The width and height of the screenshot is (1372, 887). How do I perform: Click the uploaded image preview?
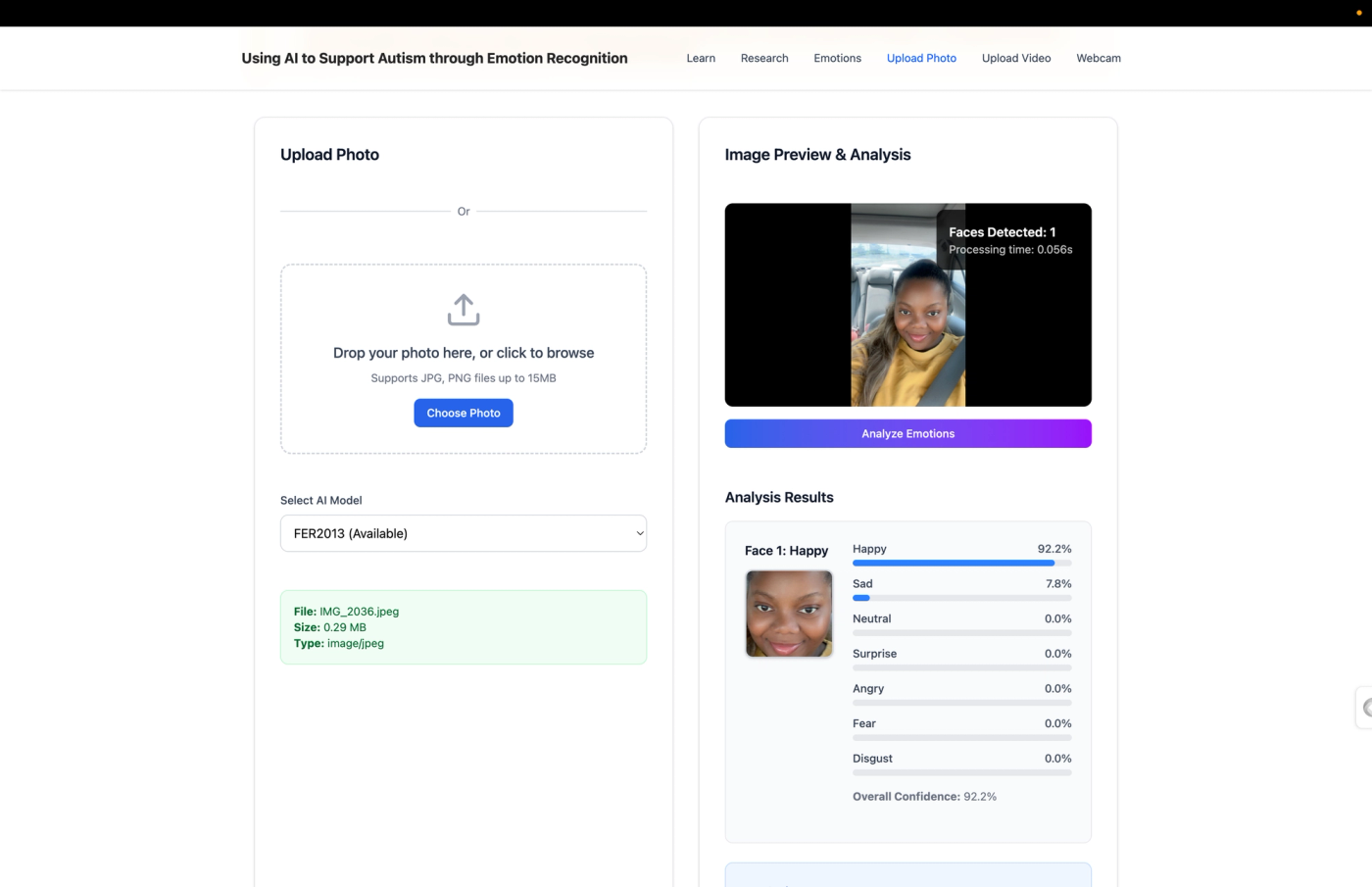(907, 305)
